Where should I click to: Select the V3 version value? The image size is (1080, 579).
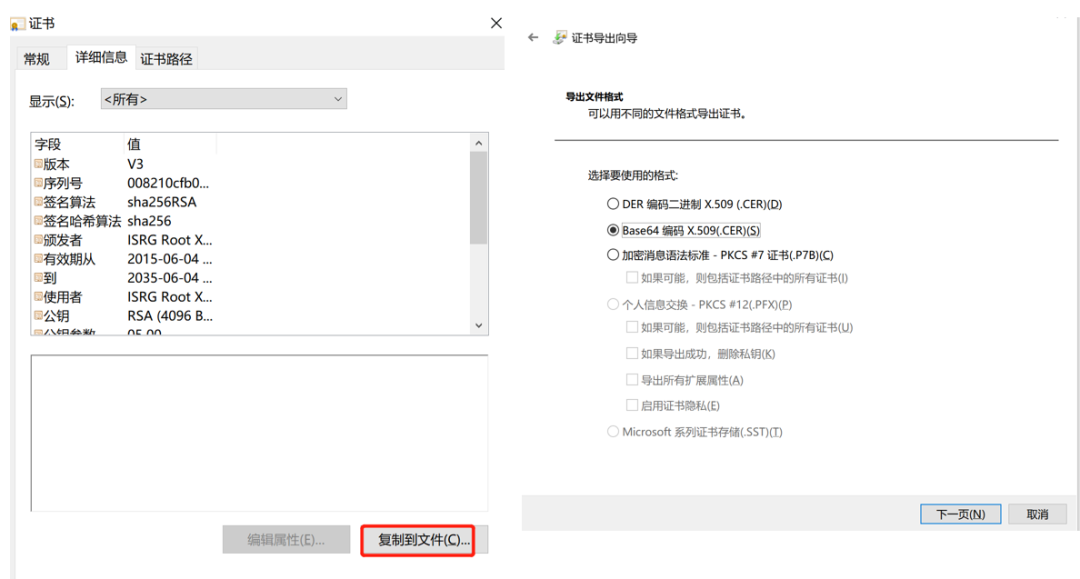click(135, 164)
